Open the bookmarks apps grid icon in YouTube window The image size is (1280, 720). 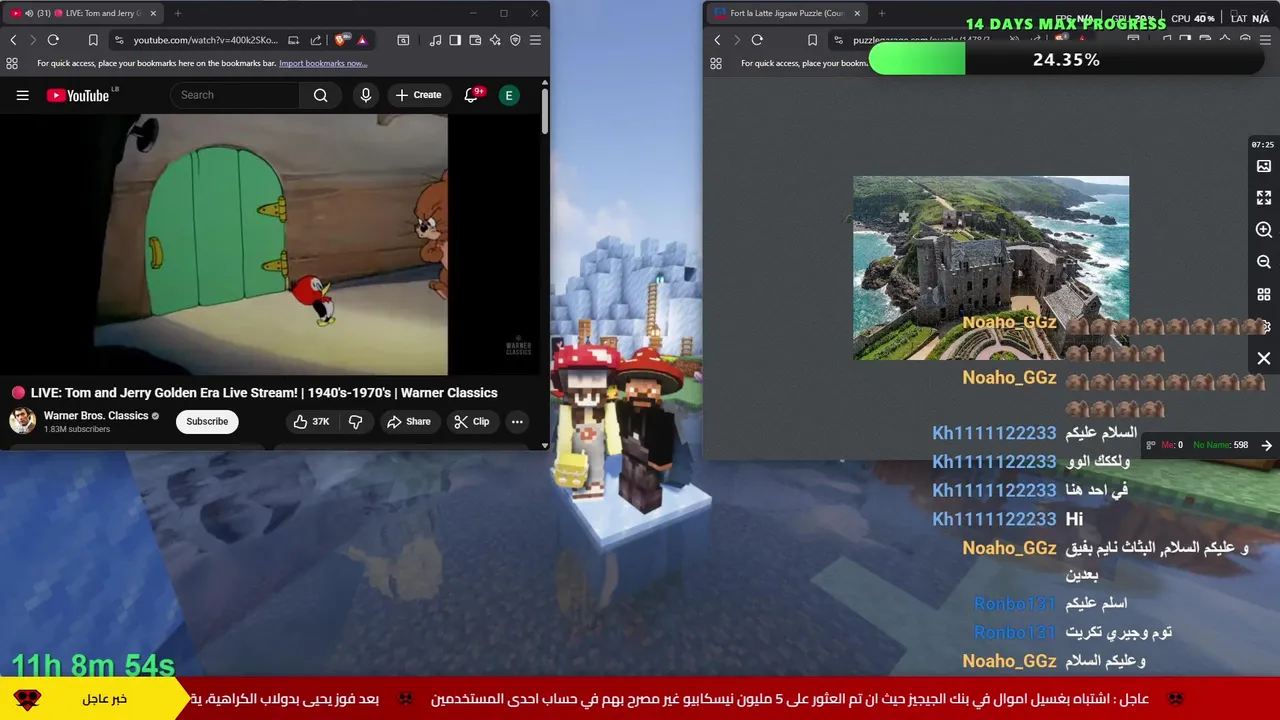[12, 63]
